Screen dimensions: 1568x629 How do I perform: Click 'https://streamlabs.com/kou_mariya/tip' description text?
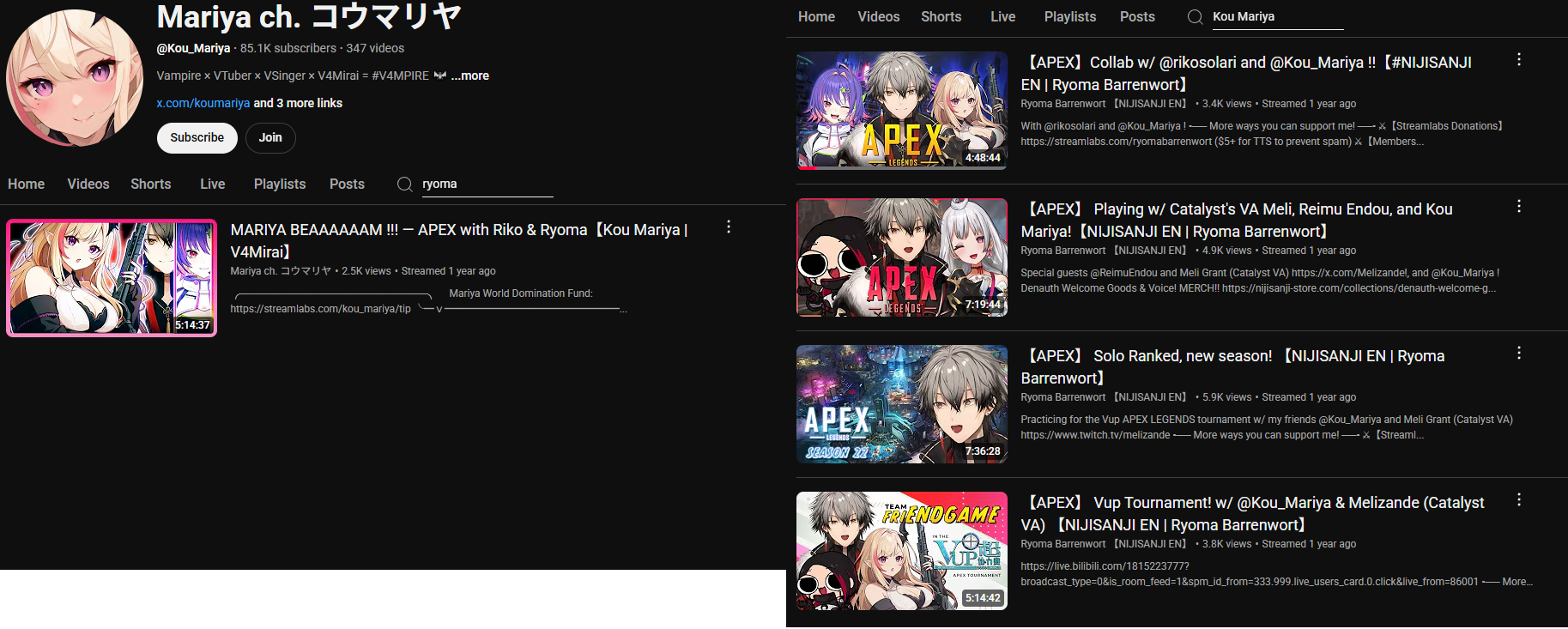pyautogui.click(x=320, y=309)
